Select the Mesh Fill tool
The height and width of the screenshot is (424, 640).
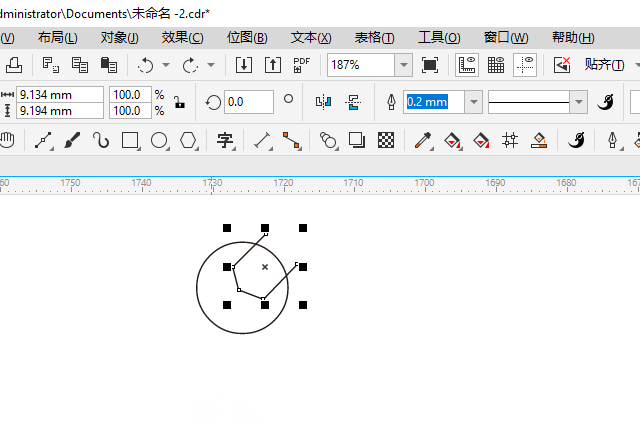510,140
